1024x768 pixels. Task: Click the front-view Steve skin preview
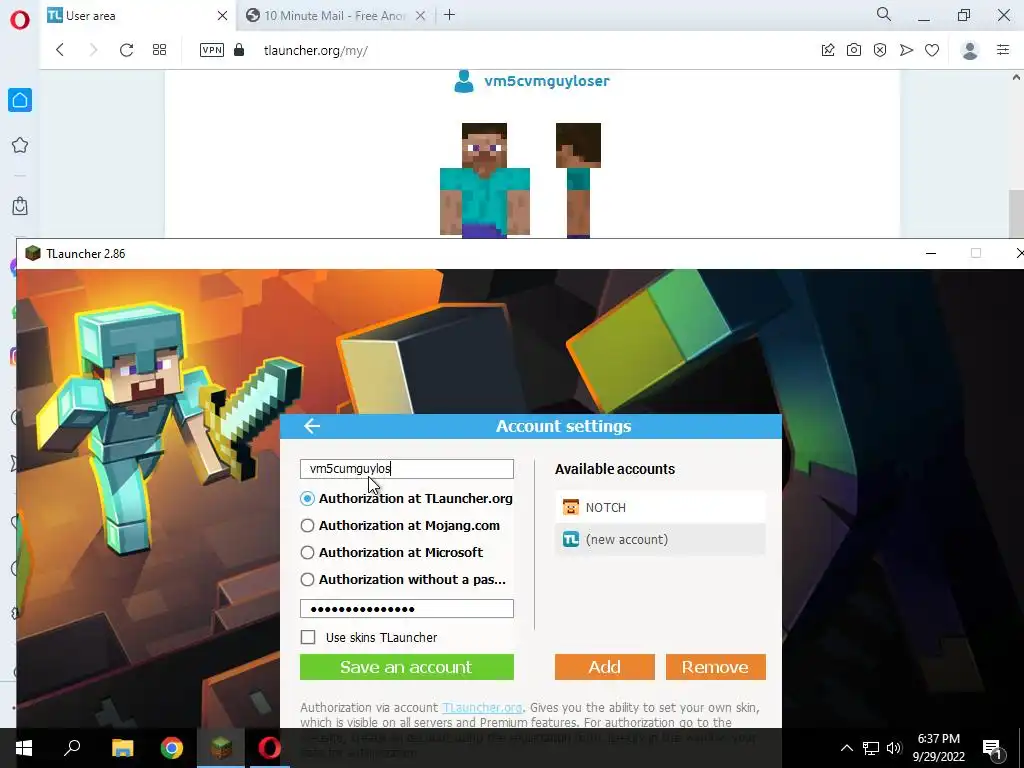pyautogui.click(x=485, y=180)
